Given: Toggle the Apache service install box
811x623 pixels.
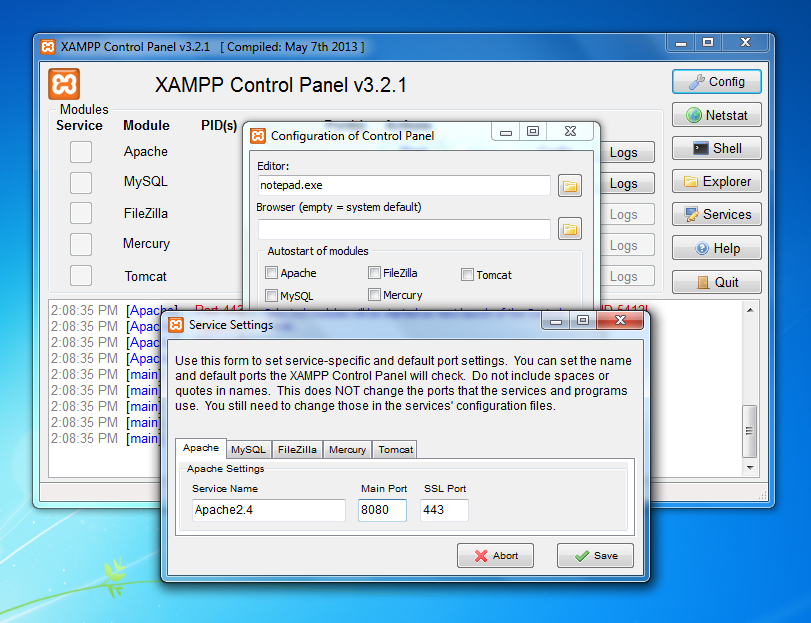Looking at the screenshot, I should point(81,152).
